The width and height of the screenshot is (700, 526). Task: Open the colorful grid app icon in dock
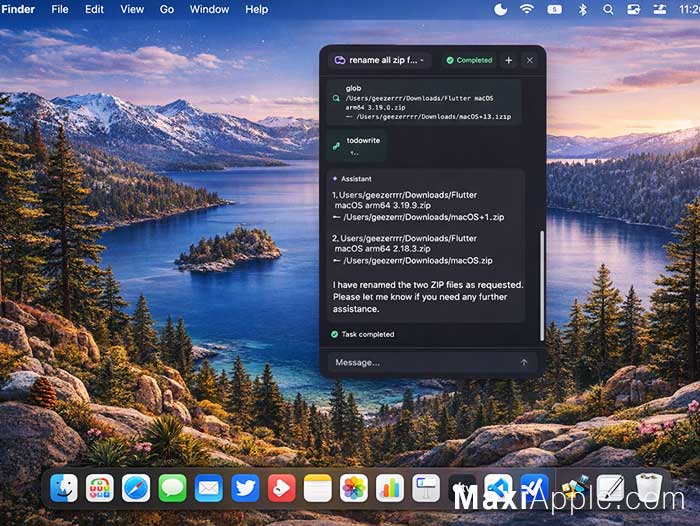pyautogui.click(x=100, y=488)
